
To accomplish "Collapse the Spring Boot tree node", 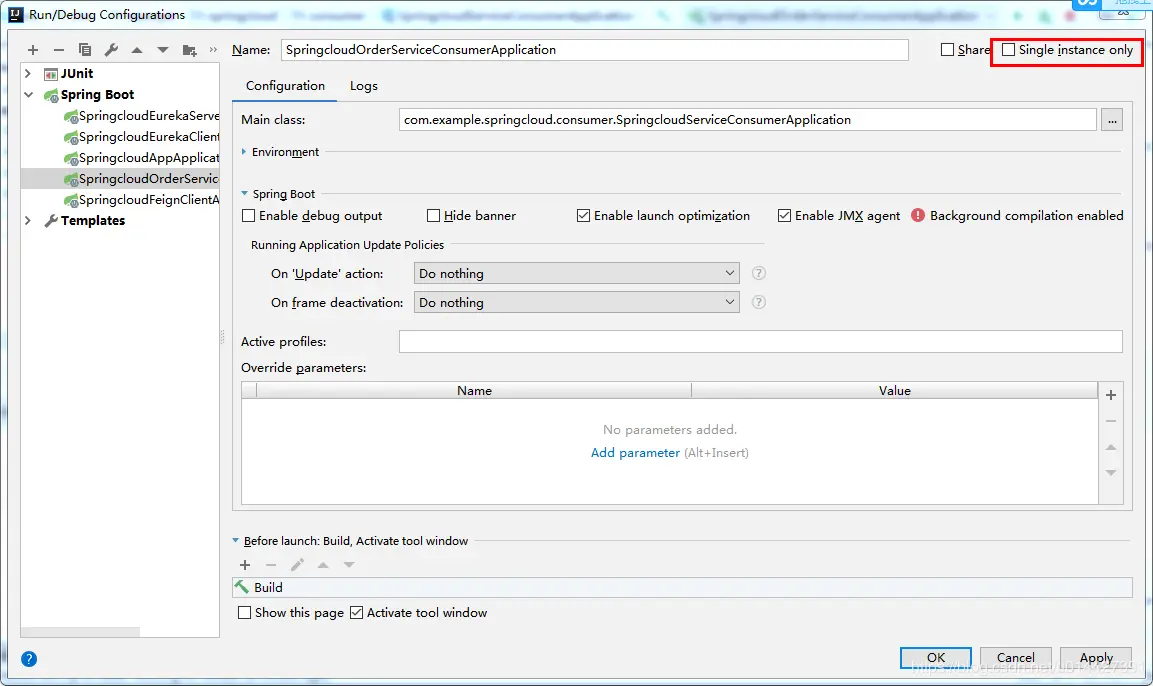I will point(28,95).
